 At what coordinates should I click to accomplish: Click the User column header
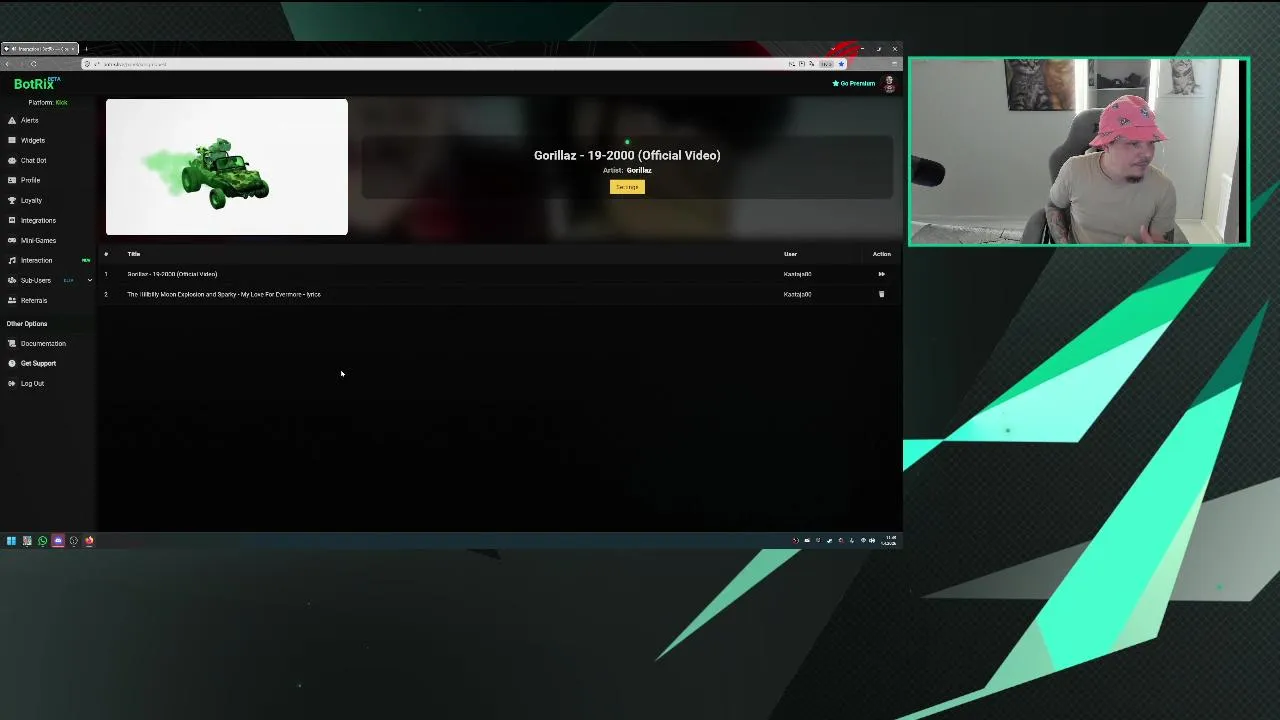pos(790,254)
